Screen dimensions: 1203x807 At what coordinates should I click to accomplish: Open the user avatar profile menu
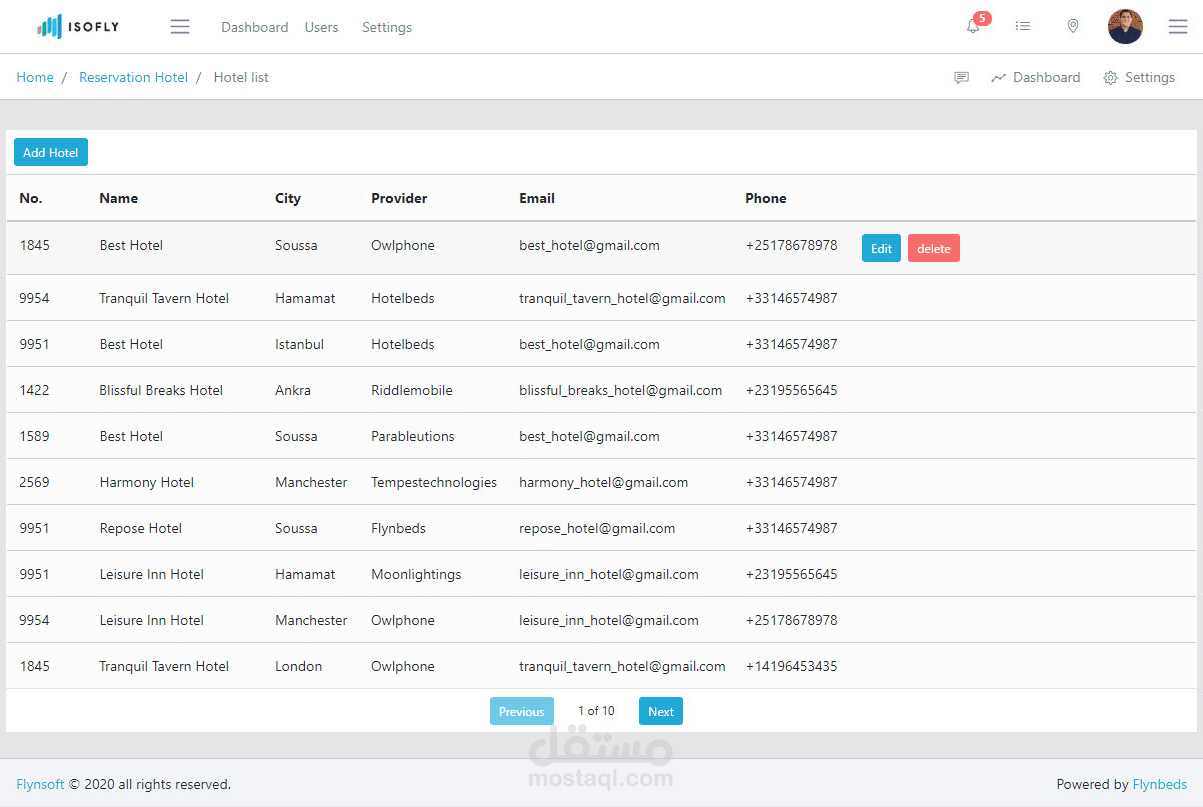pyautogui.click(x=1125, y=26)
